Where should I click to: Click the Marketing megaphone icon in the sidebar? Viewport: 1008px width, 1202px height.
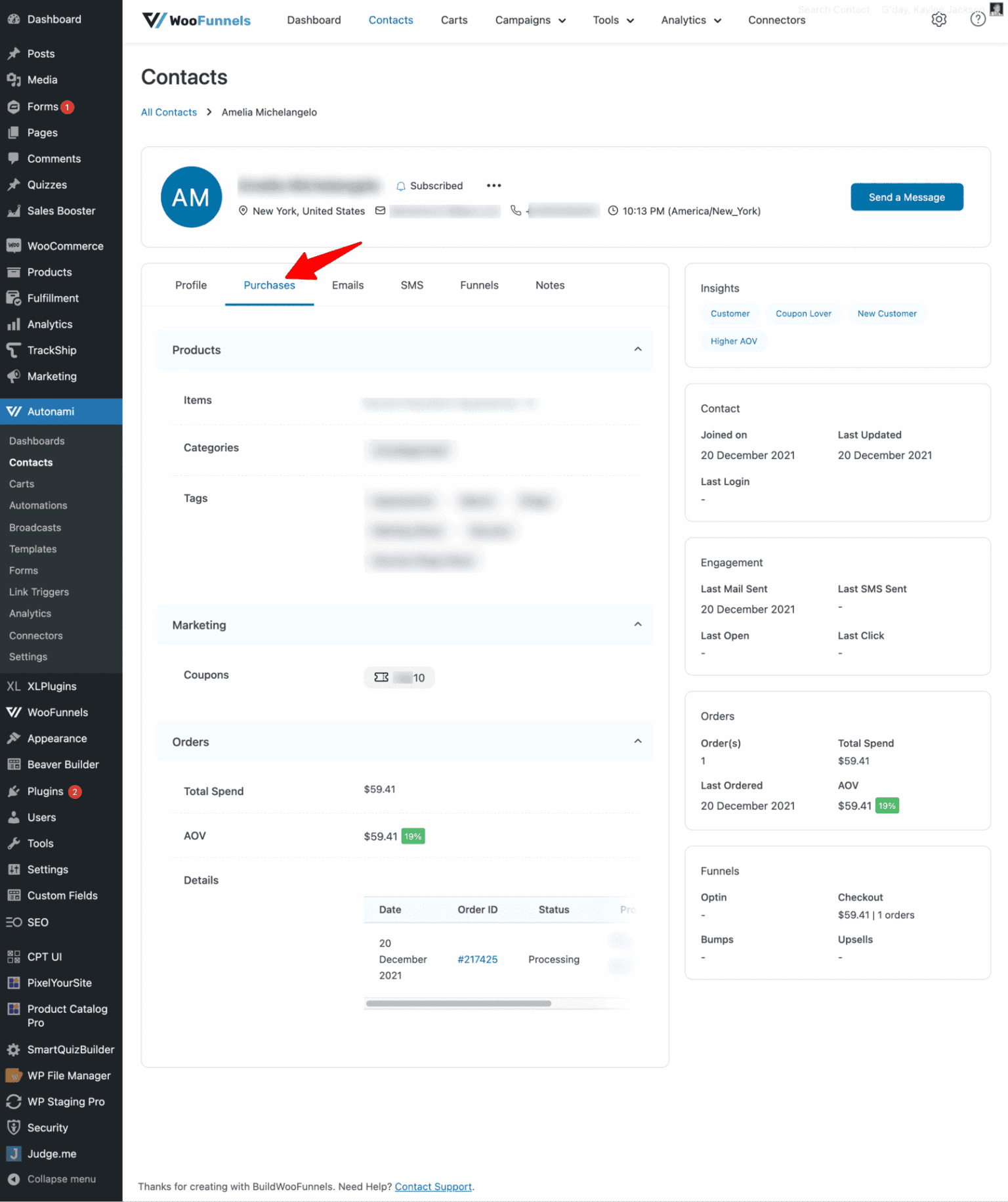(x=14, y=377)
